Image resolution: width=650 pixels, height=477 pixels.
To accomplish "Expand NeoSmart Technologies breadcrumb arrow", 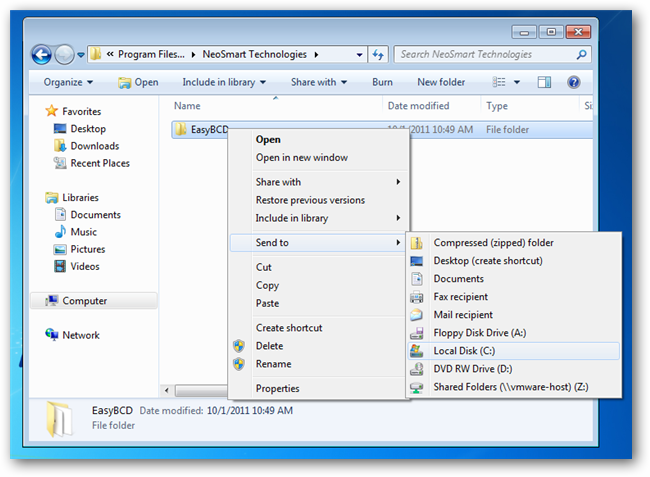I will coord(316,55).
